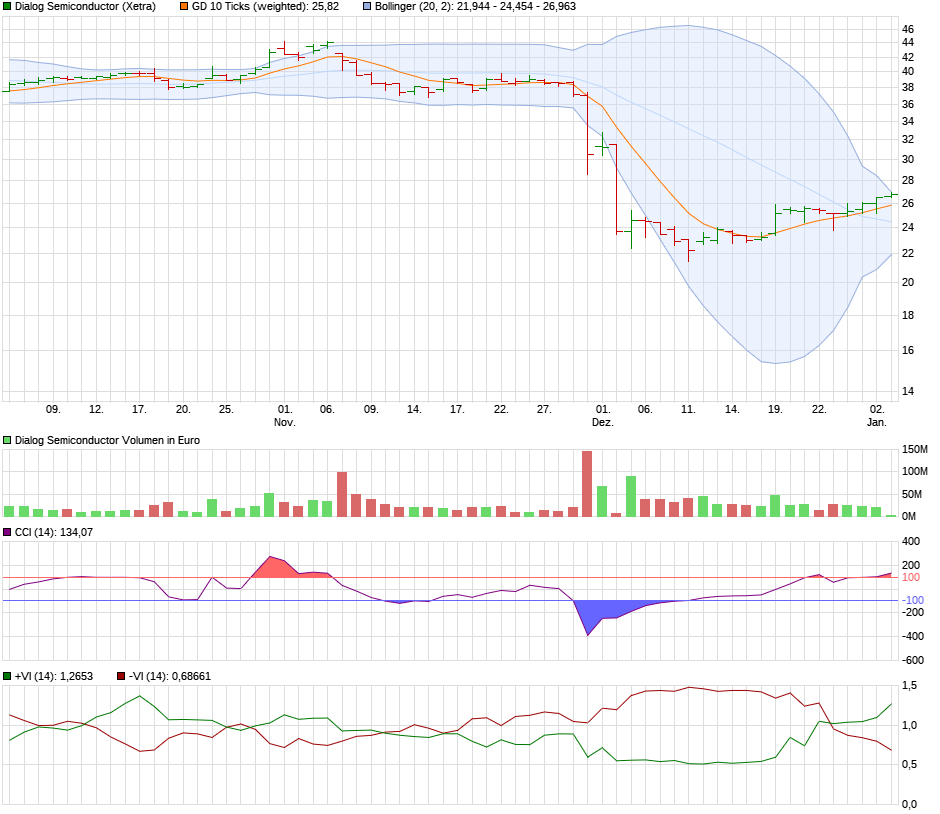The width and height of the screenshot is (940, 814).
Task: Click the '19.' December date label
Action: click(x=775, y=409)
